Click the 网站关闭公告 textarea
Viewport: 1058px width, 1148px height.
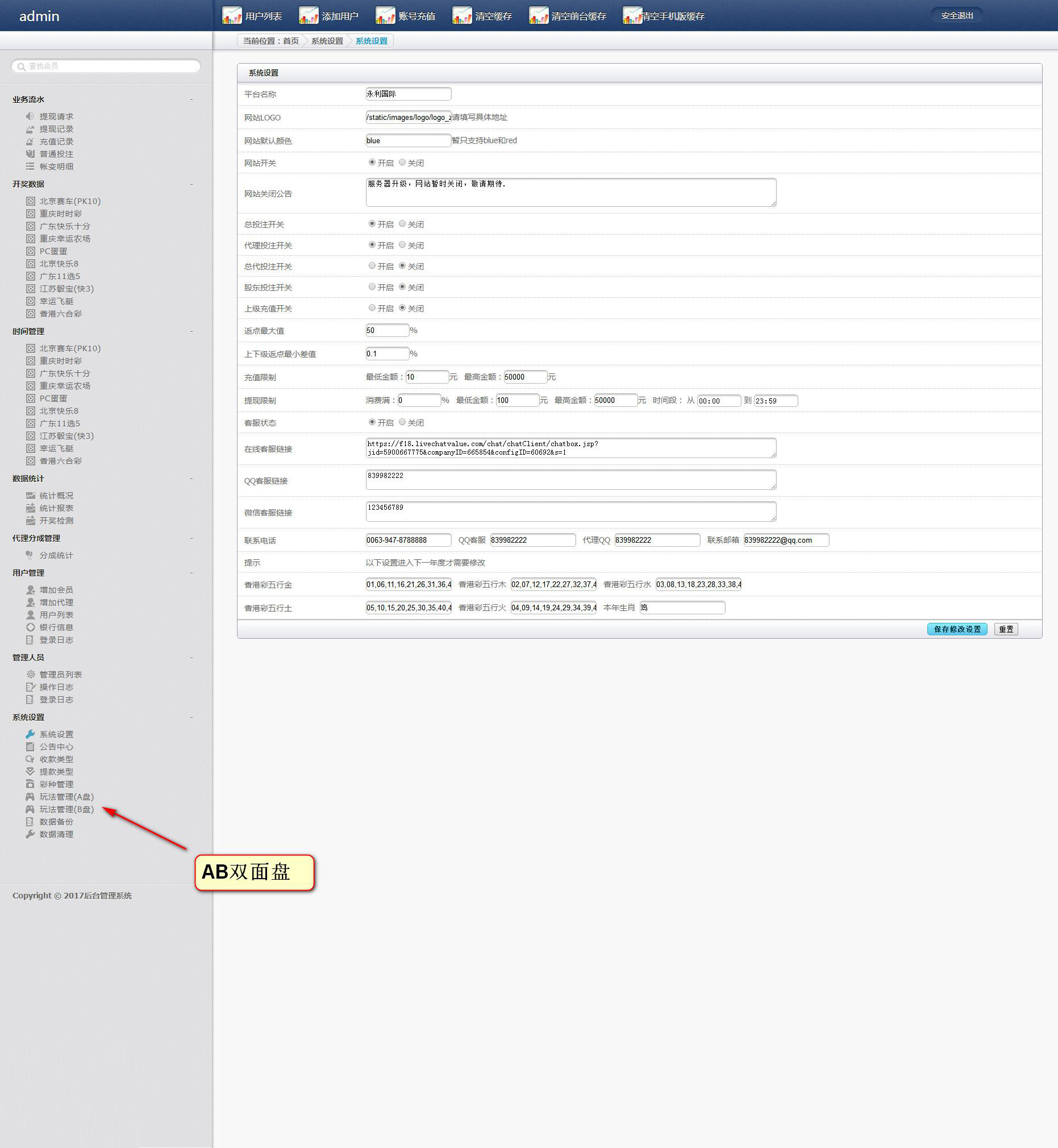571,192
